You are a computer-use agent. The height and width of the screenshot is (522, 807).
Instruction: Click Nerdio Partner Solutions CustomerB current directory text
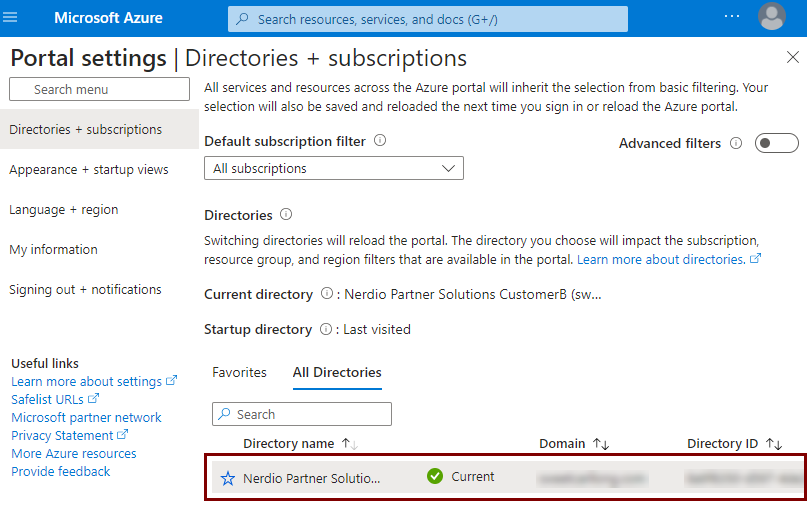(472, 294)
